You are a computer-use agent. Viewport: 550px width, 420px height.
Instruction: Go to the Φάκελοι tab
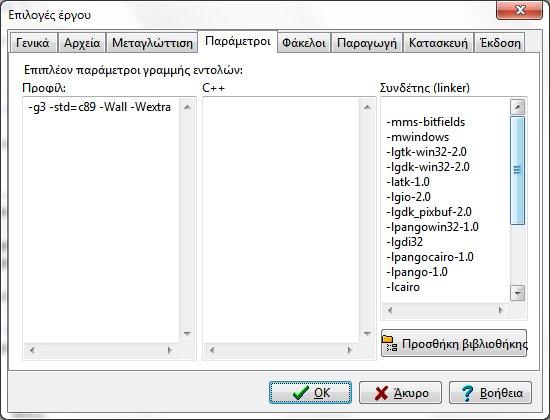[304, 43]
